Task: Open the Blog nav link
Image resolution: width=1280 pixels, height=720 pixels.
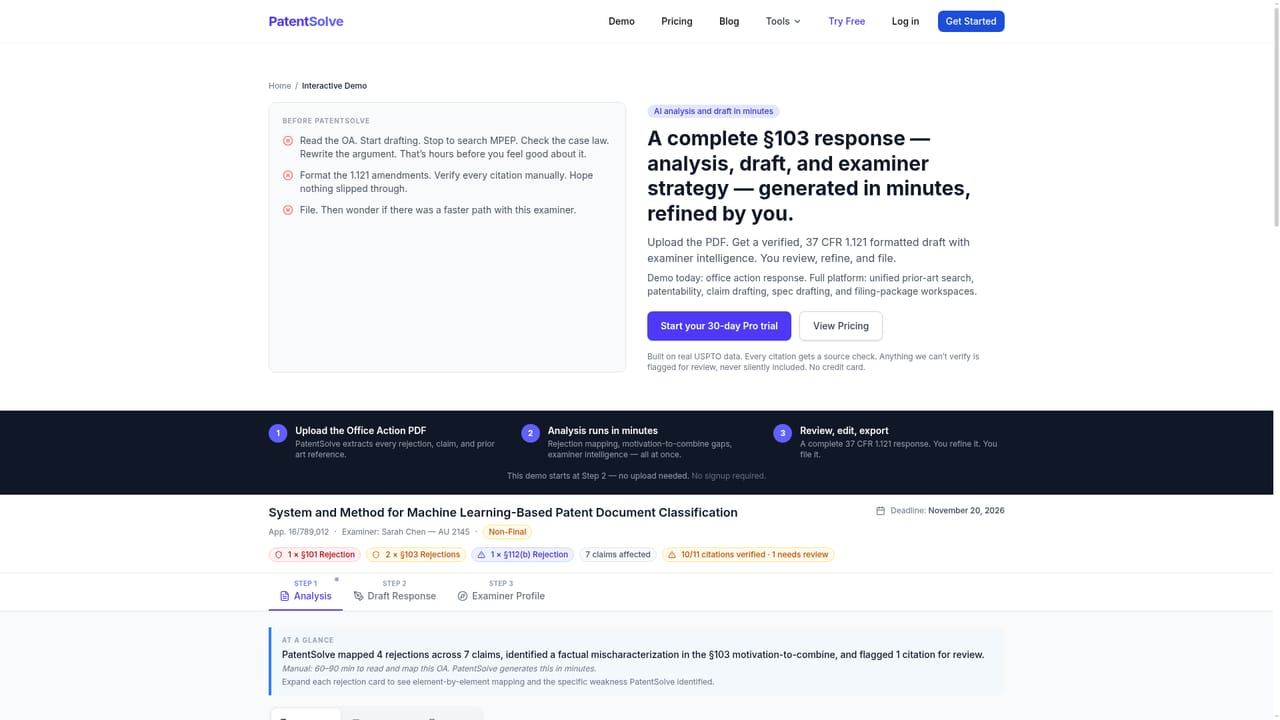Action: [x=729, y=21]
